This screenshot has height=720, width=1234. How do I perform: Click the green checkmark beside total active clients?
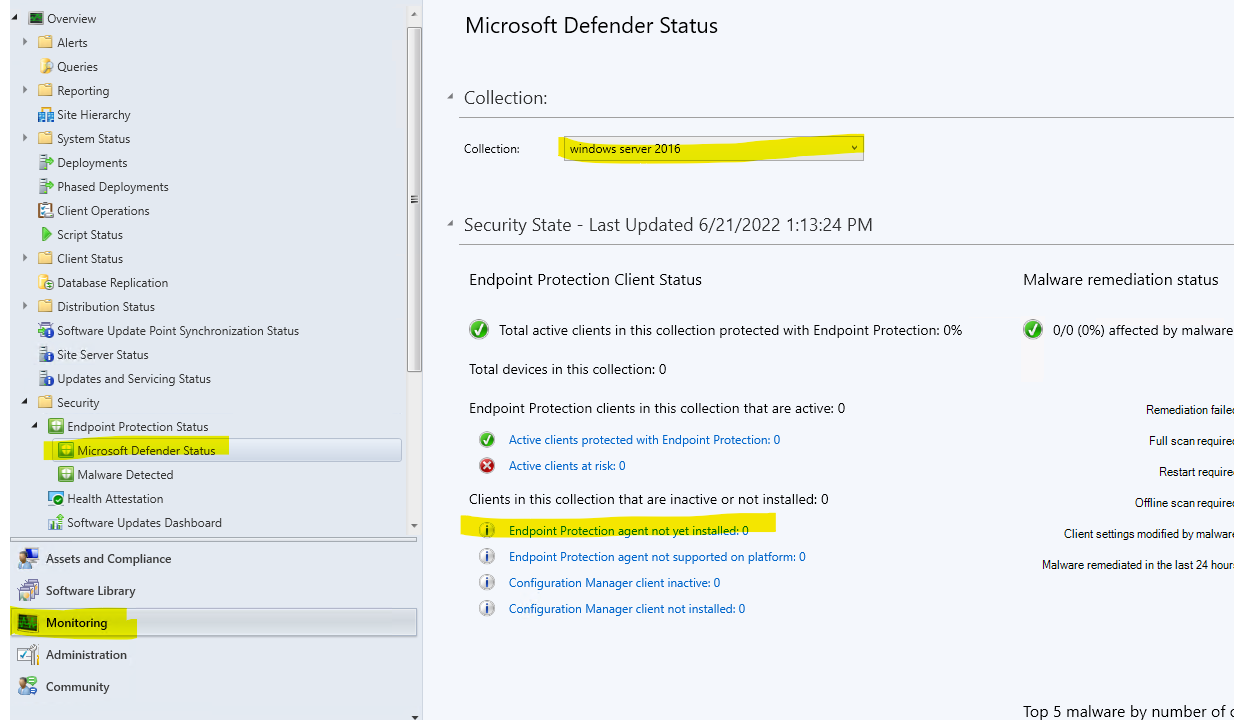click(479, 329)
